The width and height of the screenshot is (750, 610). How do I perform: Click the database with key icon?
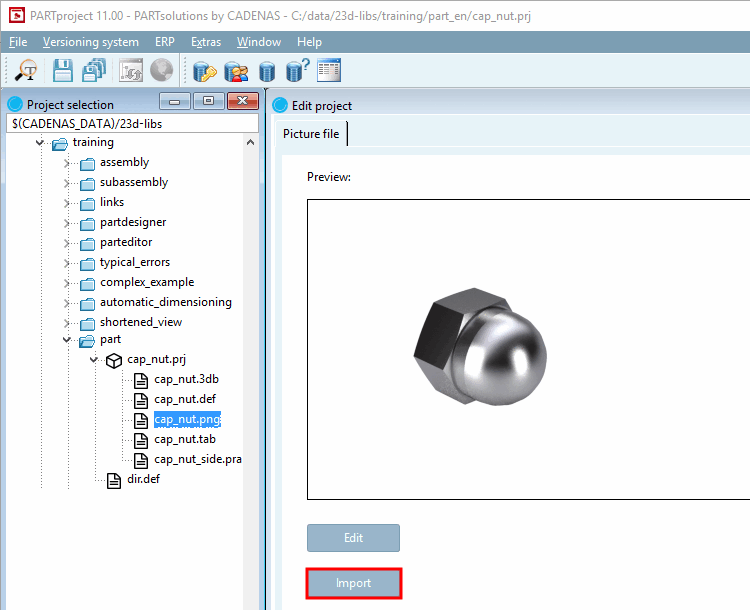coord(205,71)
